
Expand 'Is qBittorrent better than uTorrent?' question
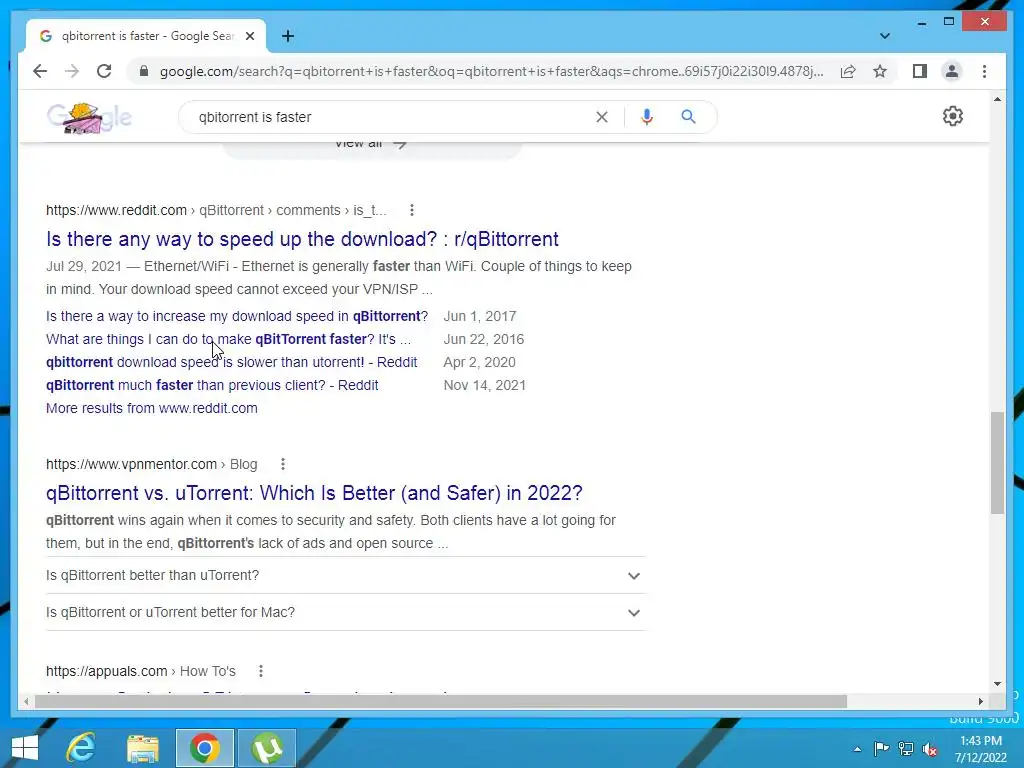(345, 575)
